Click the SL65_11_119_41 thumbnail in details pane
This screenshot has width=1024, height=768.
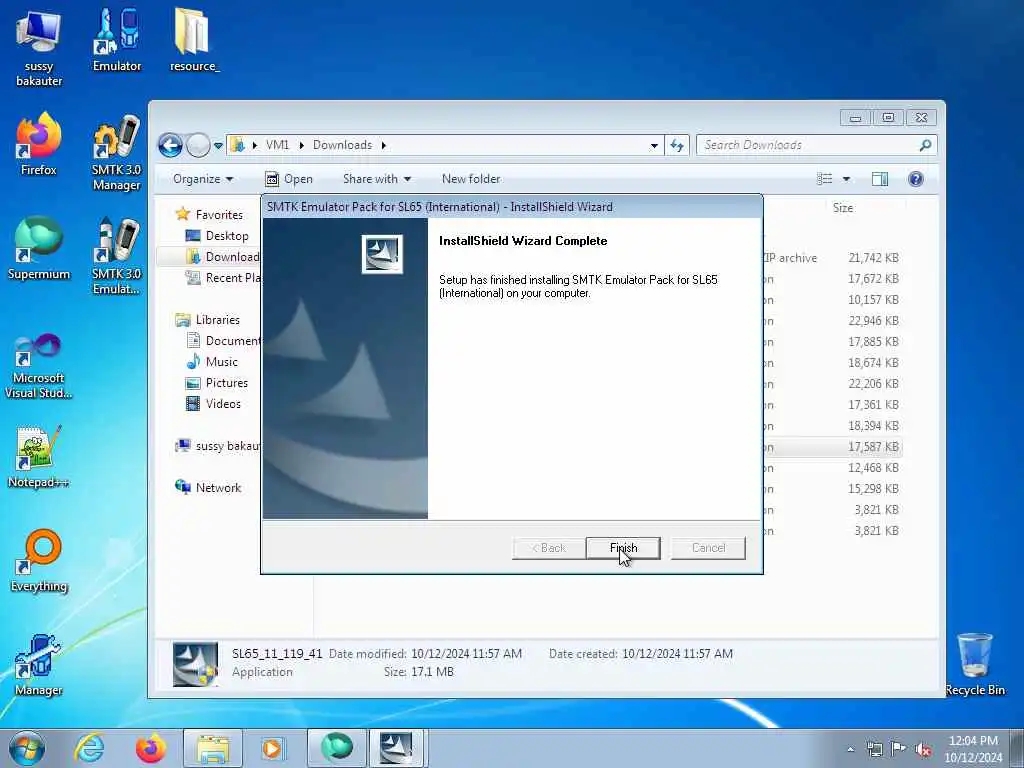[195, 664]
